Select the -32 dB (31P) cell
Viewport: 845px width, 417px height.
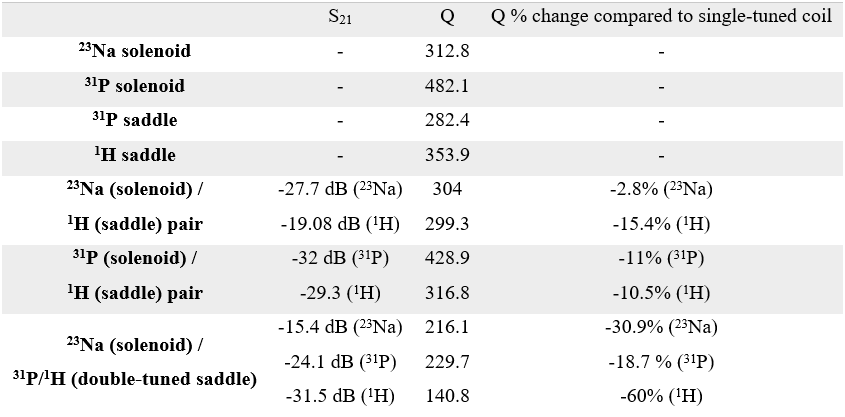[340, 258]
